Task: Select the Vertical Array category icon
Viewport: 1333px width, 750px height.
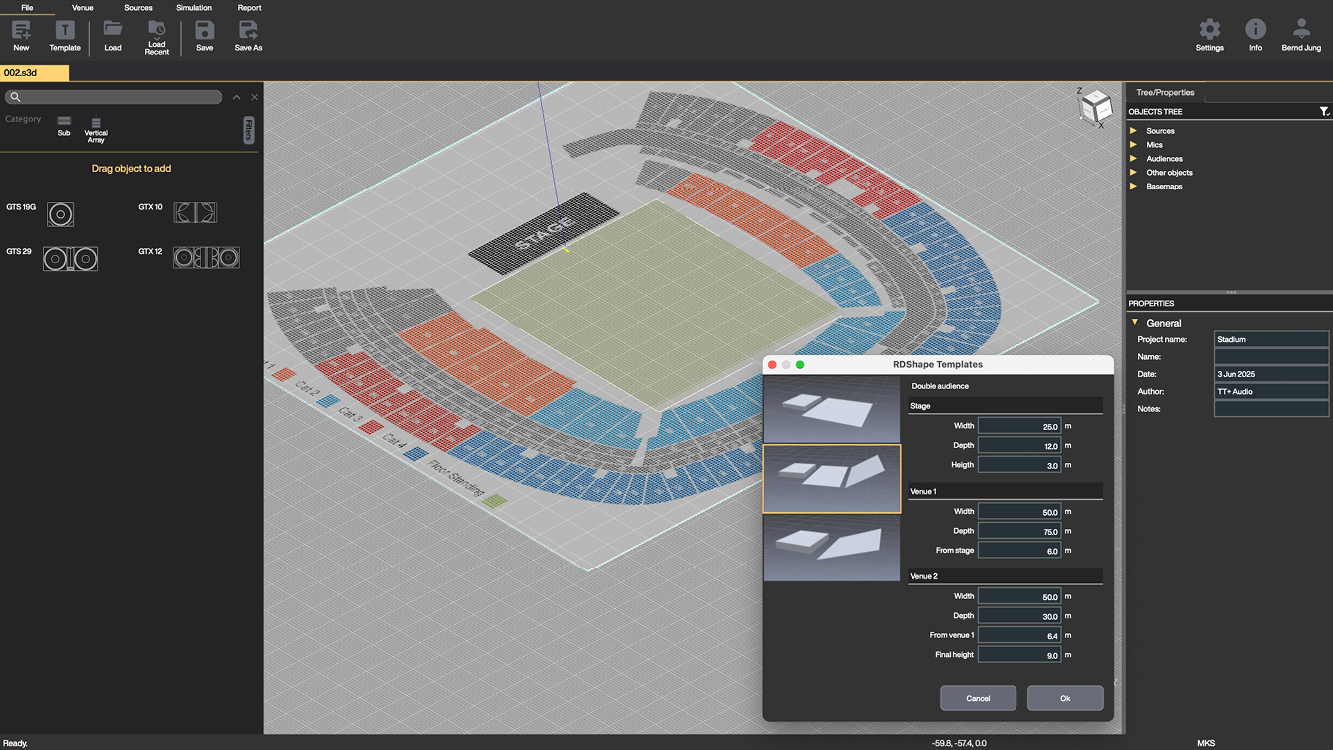Action: click(x=96, y=121)
